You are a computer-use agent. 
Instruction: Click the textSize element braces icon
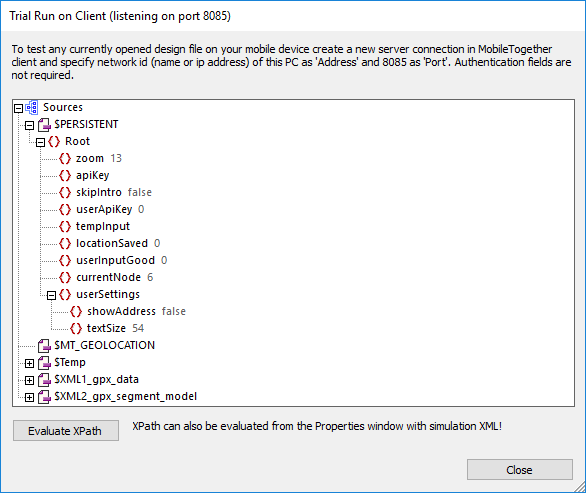(x=76, y=329)
